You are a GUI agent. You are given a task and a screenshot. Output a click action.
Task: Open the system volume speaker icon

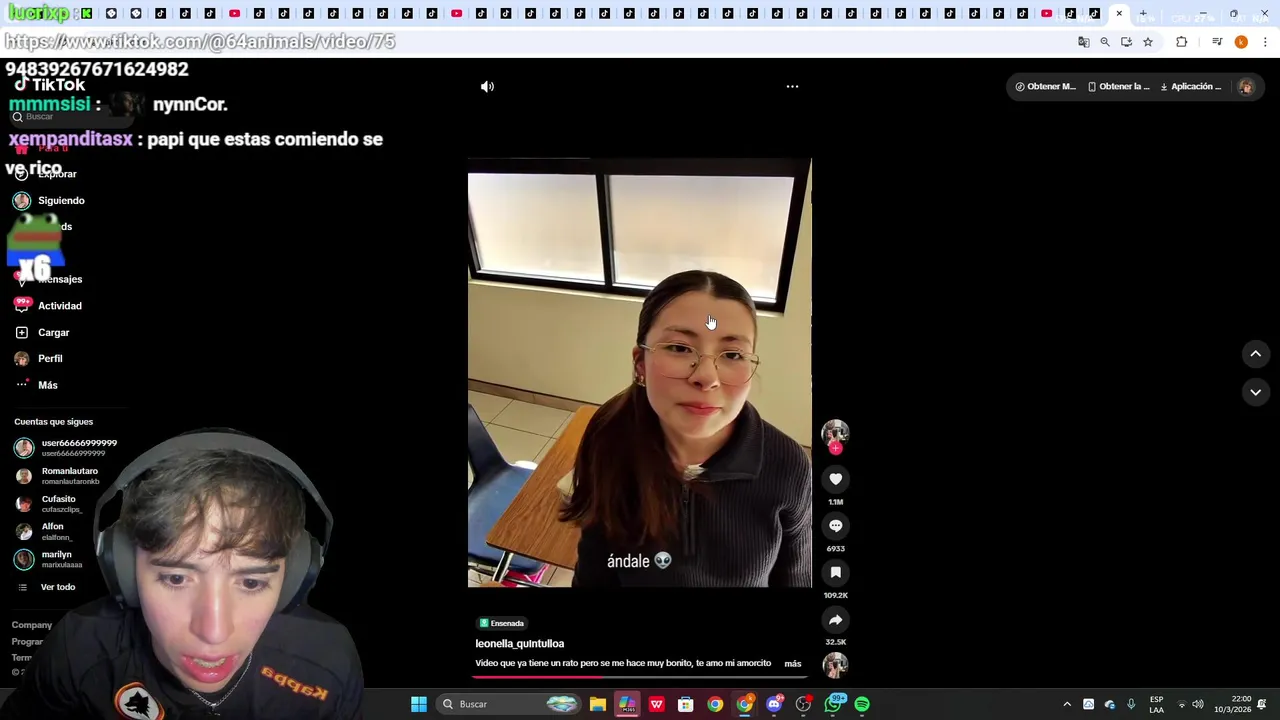point(1198,704)
